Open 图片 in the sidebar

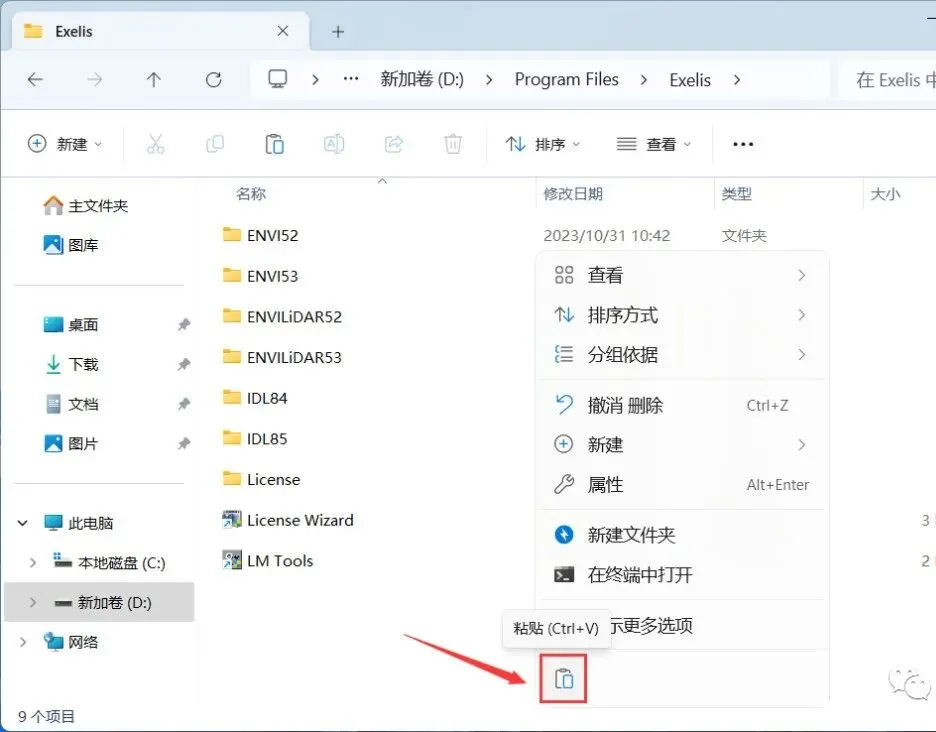click(71, 444)
